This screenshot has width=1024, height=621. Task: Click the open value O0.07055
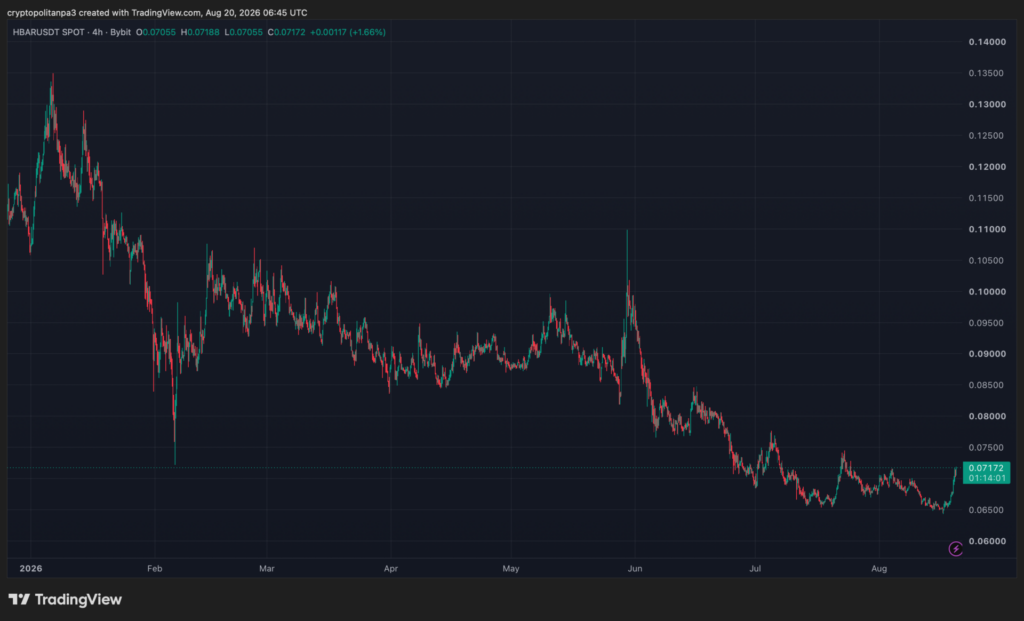[x=155, y=32]
